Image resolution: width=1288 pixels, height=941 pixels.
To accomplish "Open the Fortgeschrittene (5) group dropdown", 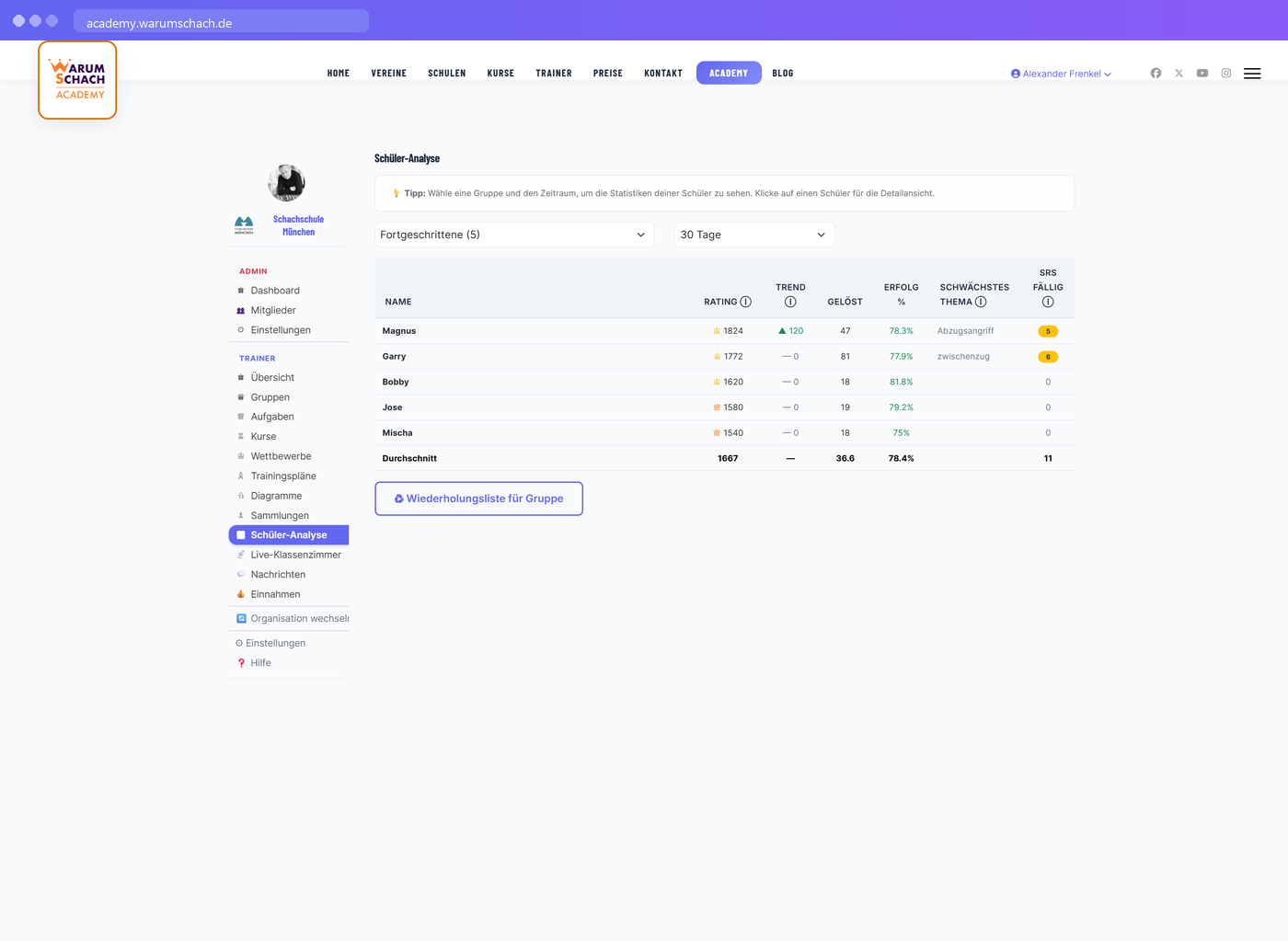I will (x=514, y=235).
